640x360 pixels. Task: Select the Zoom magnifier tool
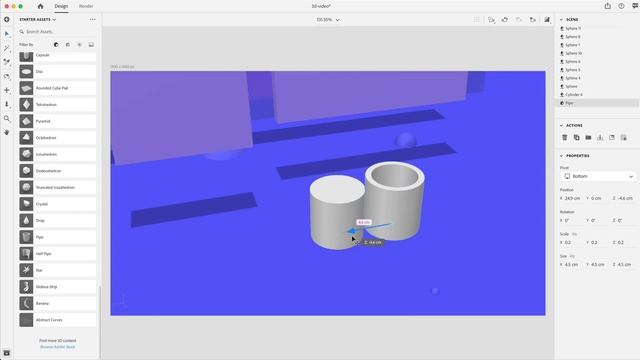(x=7, y=118)
